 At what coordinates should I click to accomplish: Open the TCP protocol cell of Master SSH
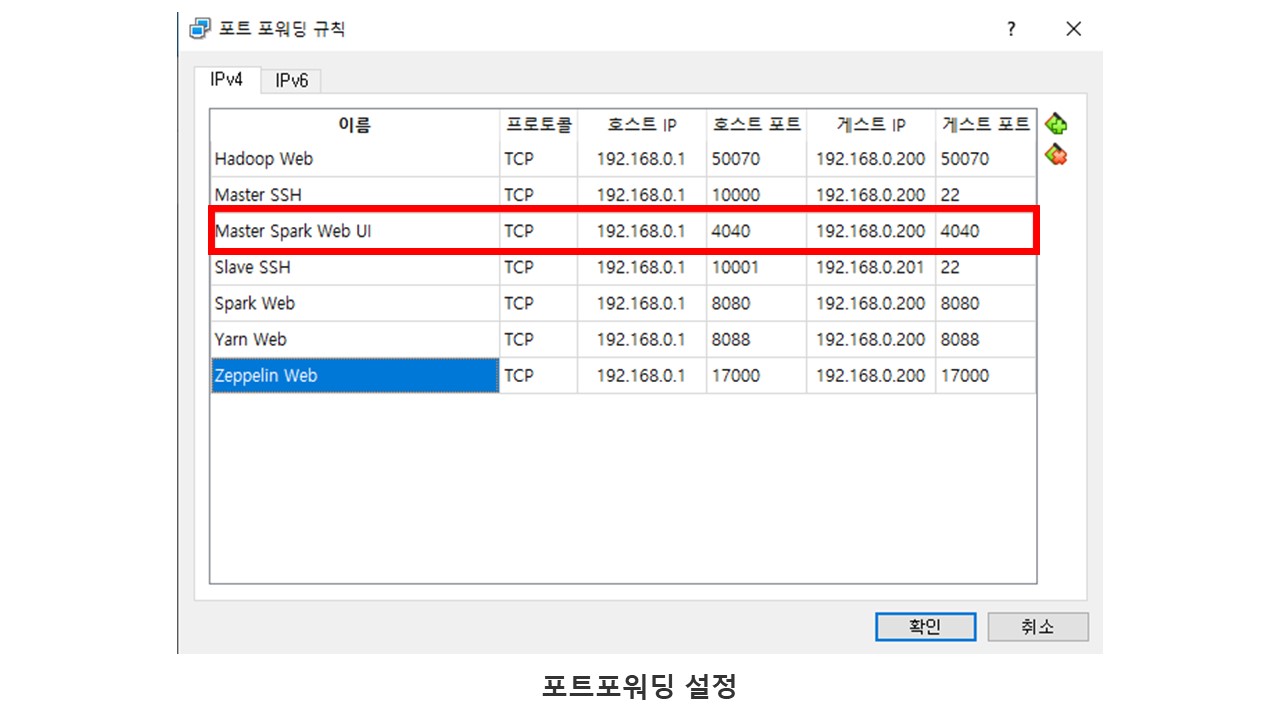coord(539,195)
